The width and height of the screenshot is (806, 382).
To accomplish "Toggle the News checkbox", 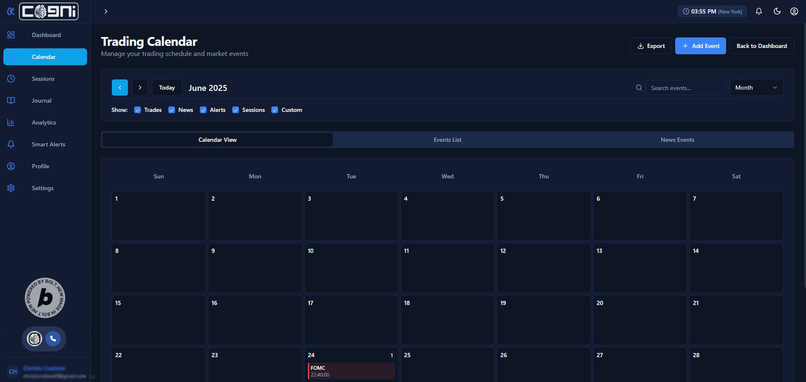I will point(172,110).
